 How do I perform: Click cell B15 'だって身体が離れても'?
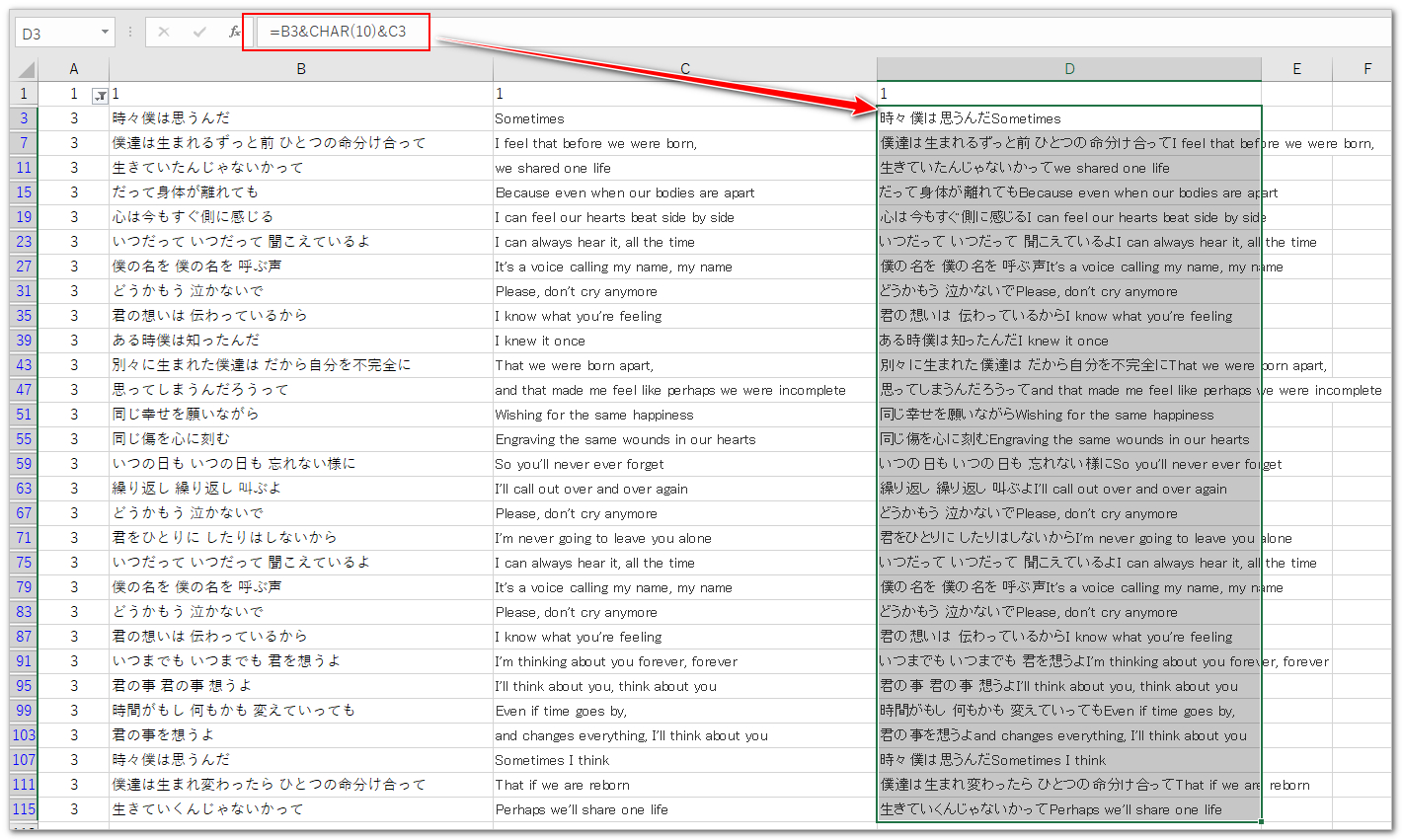pos(301,192)
